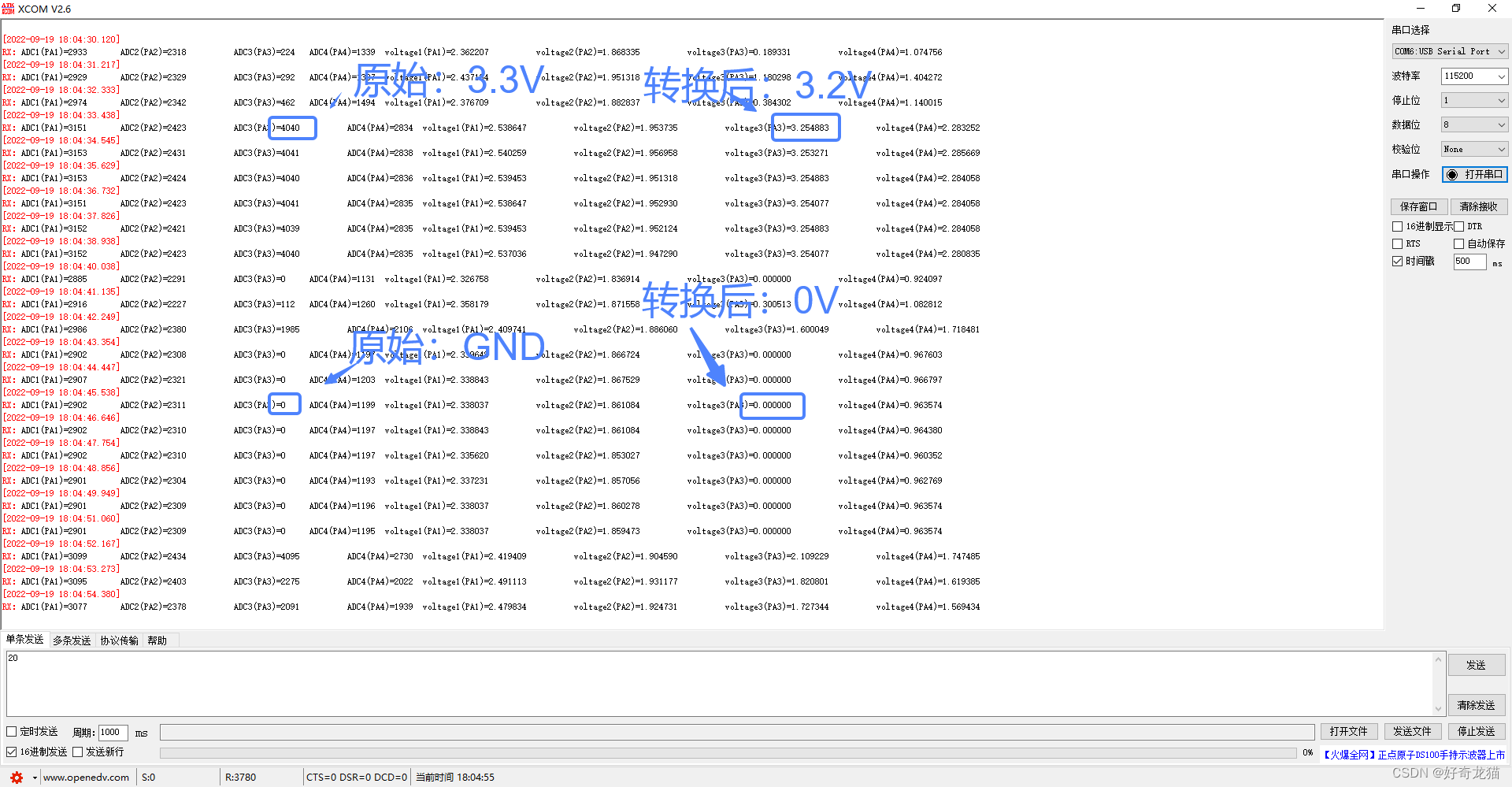The height and width of the screenshot is (787, 1512).
Task: Click the 当前时间 18:04:55 status text
Action: click(x=455, y=778)
